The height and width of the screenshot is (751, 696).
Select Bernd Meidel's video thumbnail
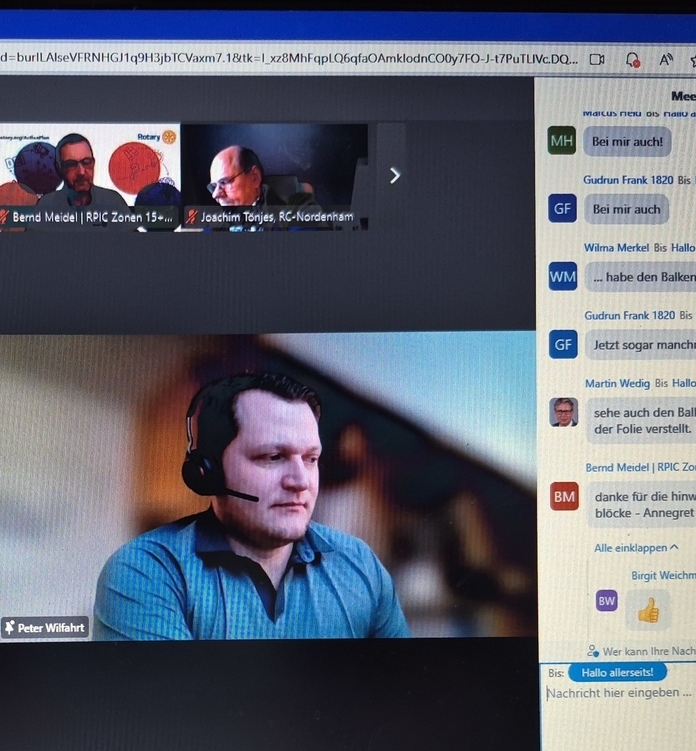pyautogui.click(x=88, y=170)
